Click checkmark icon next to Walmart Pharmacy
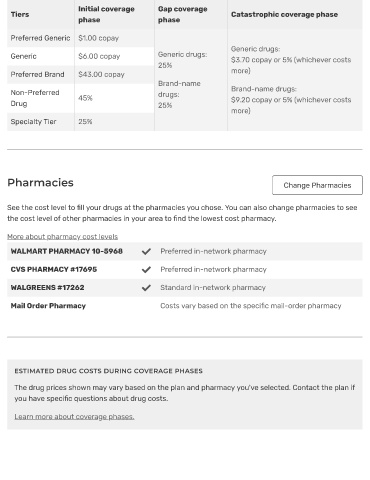This screenshot has width=370, height=480. tap(146, 251)
